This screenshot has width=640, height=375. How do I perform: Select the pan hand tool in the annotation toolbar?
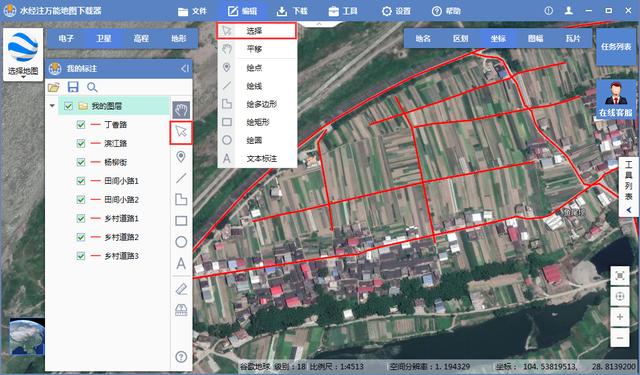click(x=181, y=110)
